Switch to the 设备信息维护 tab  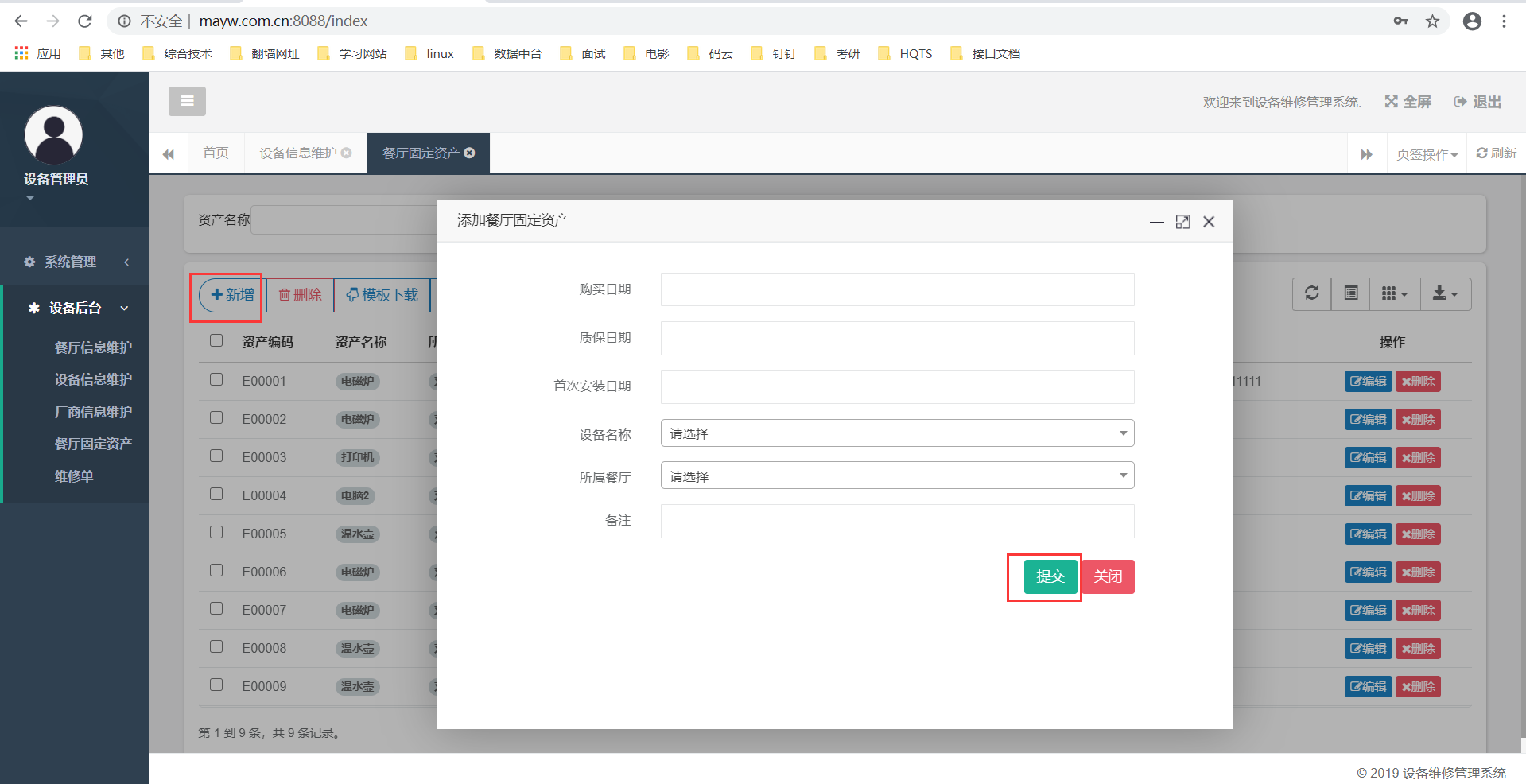(x=299, y=153)
